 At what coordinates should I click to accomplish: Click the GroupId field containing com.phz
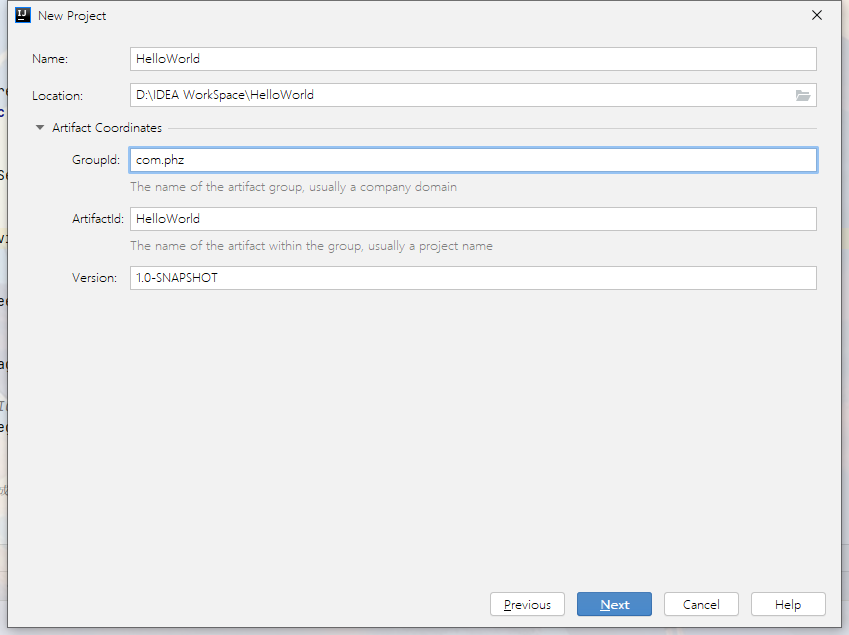coord(473,160)
